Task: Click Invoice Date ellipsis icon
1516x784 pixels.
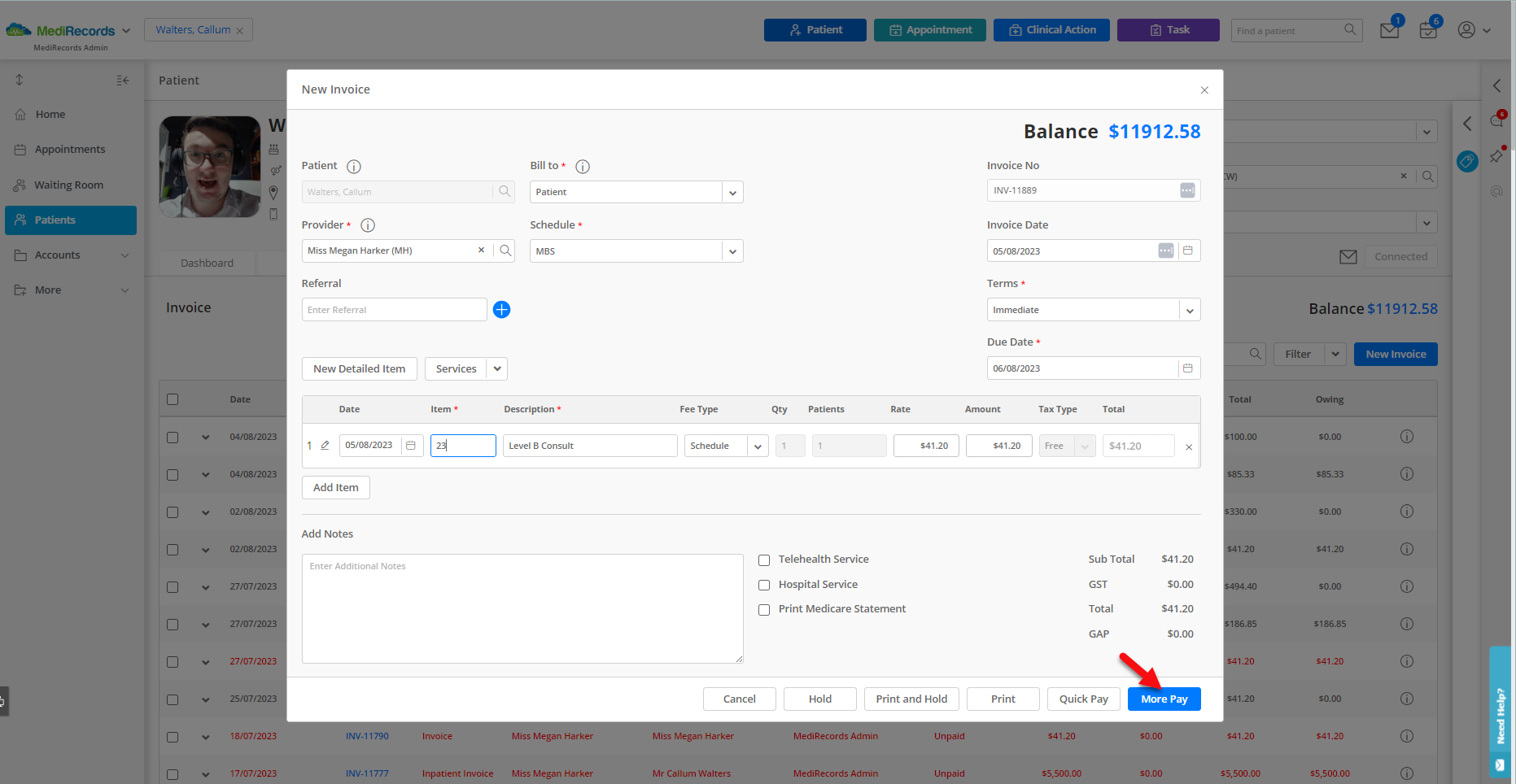Action: (x=1166, y=250)
